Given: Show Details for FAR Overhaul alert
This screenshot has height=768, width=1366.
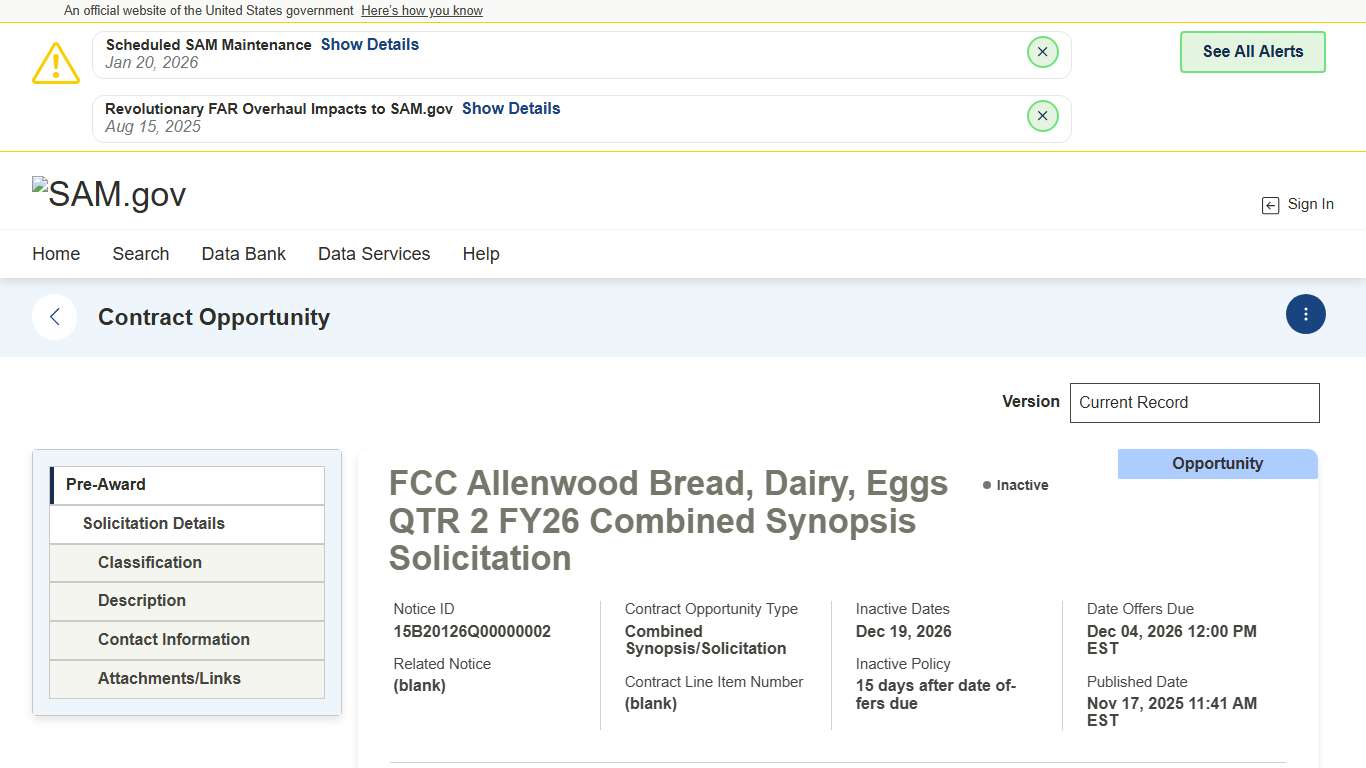Looking at the screenshot, I should coord(510,108).
